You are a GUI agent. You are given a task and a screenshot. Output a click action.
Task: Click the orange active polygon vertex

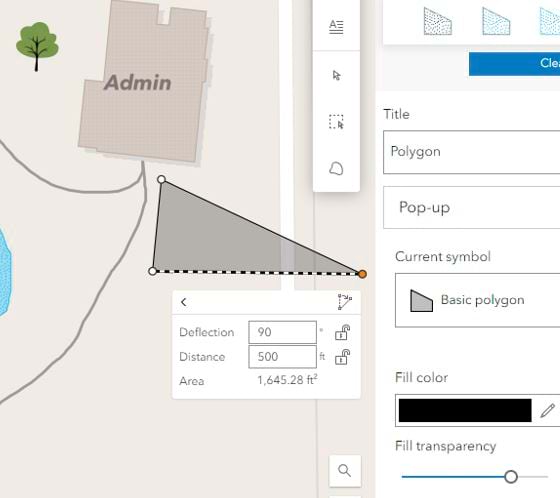pyautogui.click(x=362, y=274)
